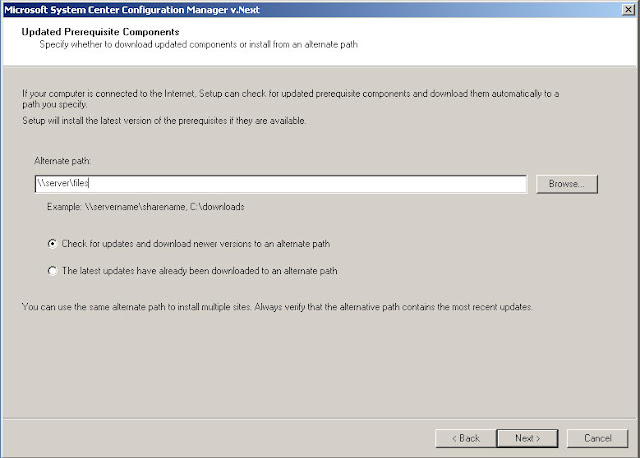Cancel the setup wizard
This screenshot has height=458, width=640.
point(598,438)
